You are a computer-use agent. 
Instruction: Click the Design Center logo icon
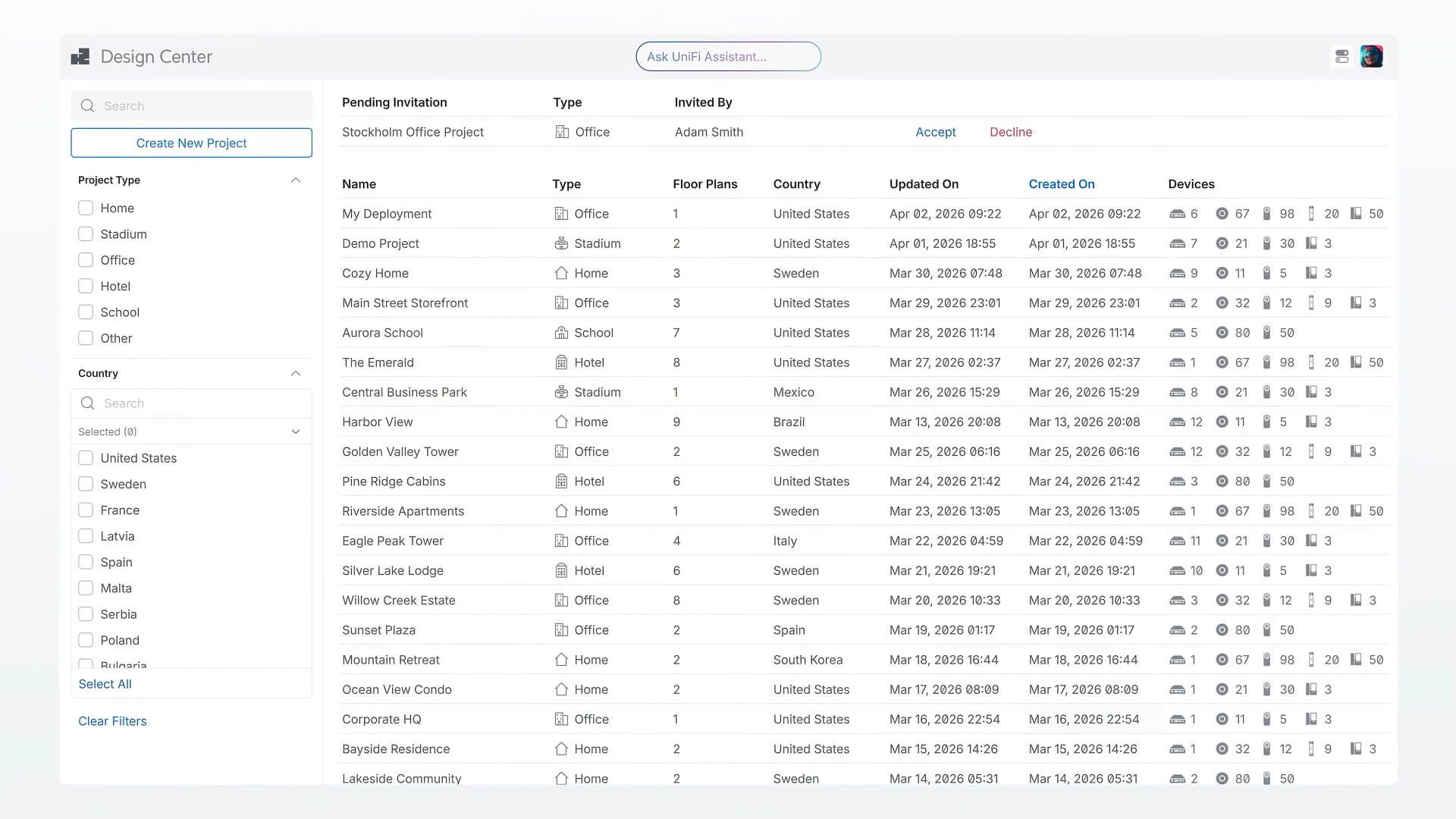tap(80, 56)
